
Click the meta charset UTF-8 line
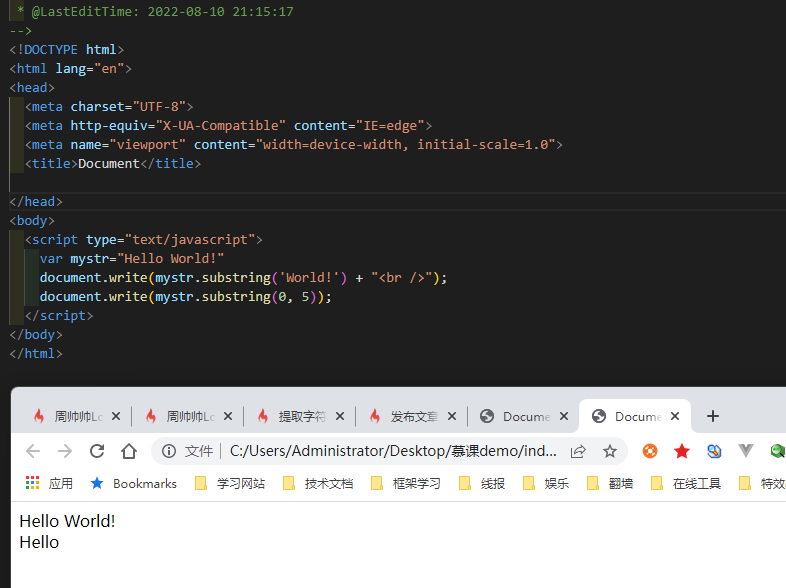coord(109,106)
